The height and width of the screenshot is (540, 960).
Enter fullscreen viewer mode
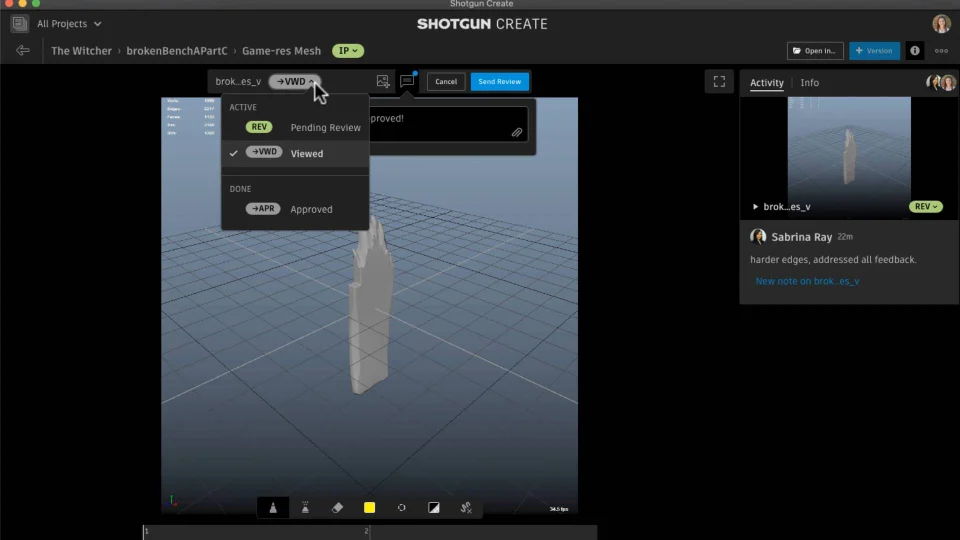click(x=719, y=81)
